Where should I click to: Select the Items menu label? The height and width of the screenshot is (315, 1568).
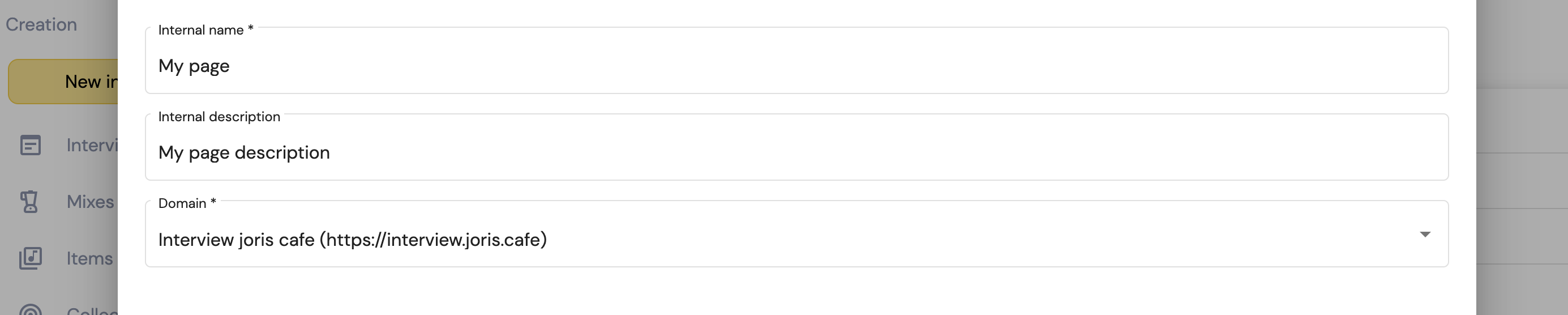tap(89, 258)
